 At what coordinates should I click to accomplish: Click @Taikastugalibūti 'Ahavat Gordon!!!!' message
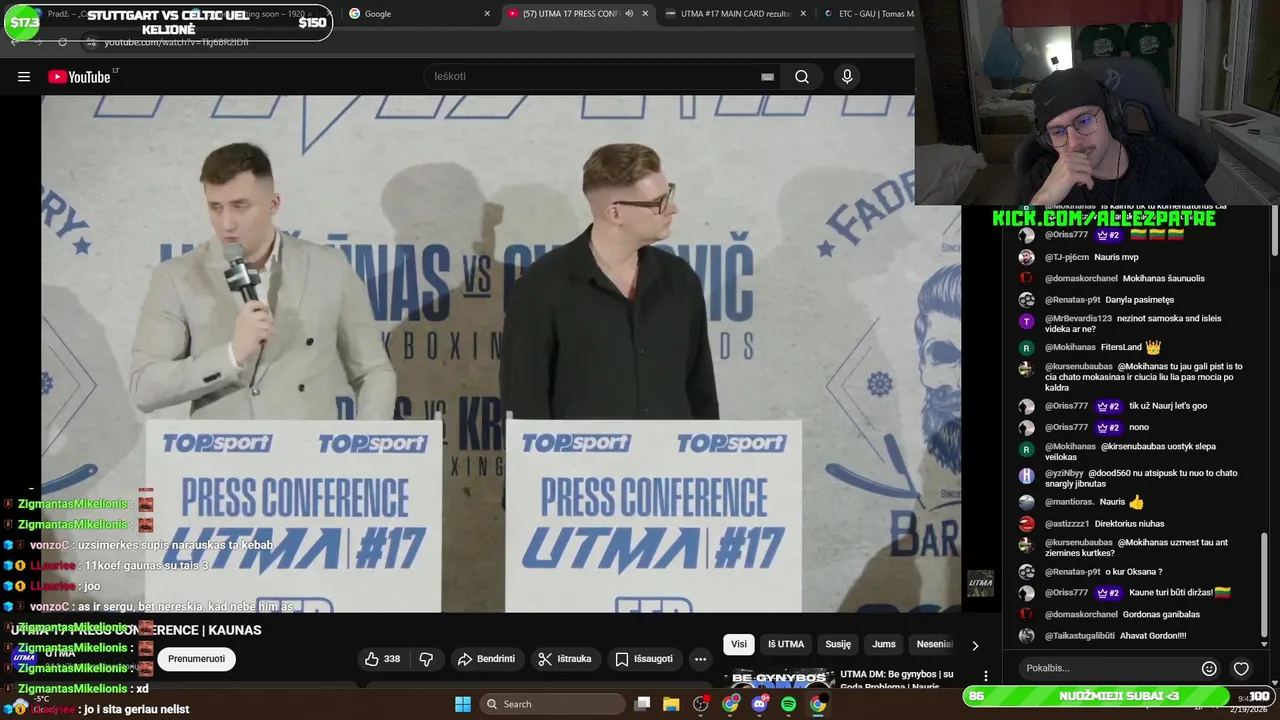(1153, 635)
